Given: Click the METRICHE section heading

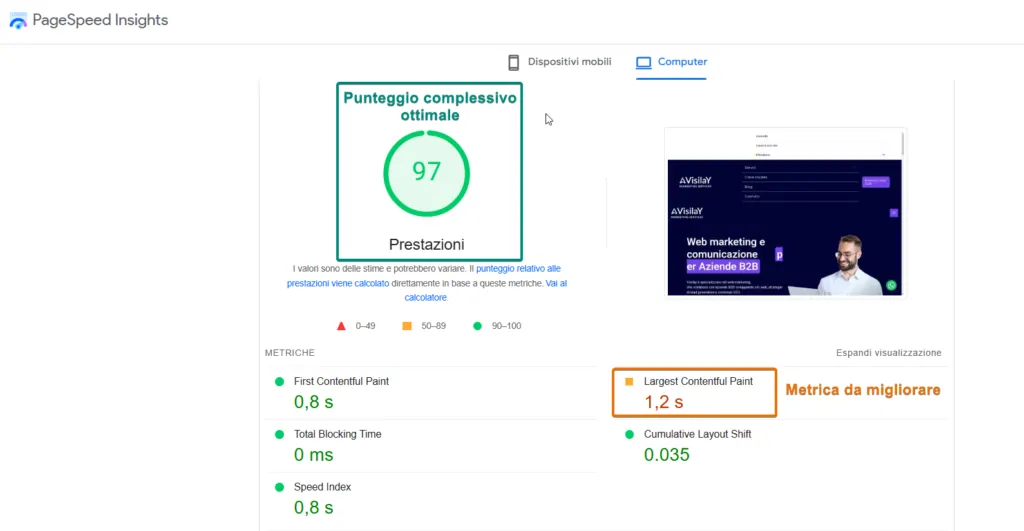Looking at the screenshot, I should pos(290,353).
